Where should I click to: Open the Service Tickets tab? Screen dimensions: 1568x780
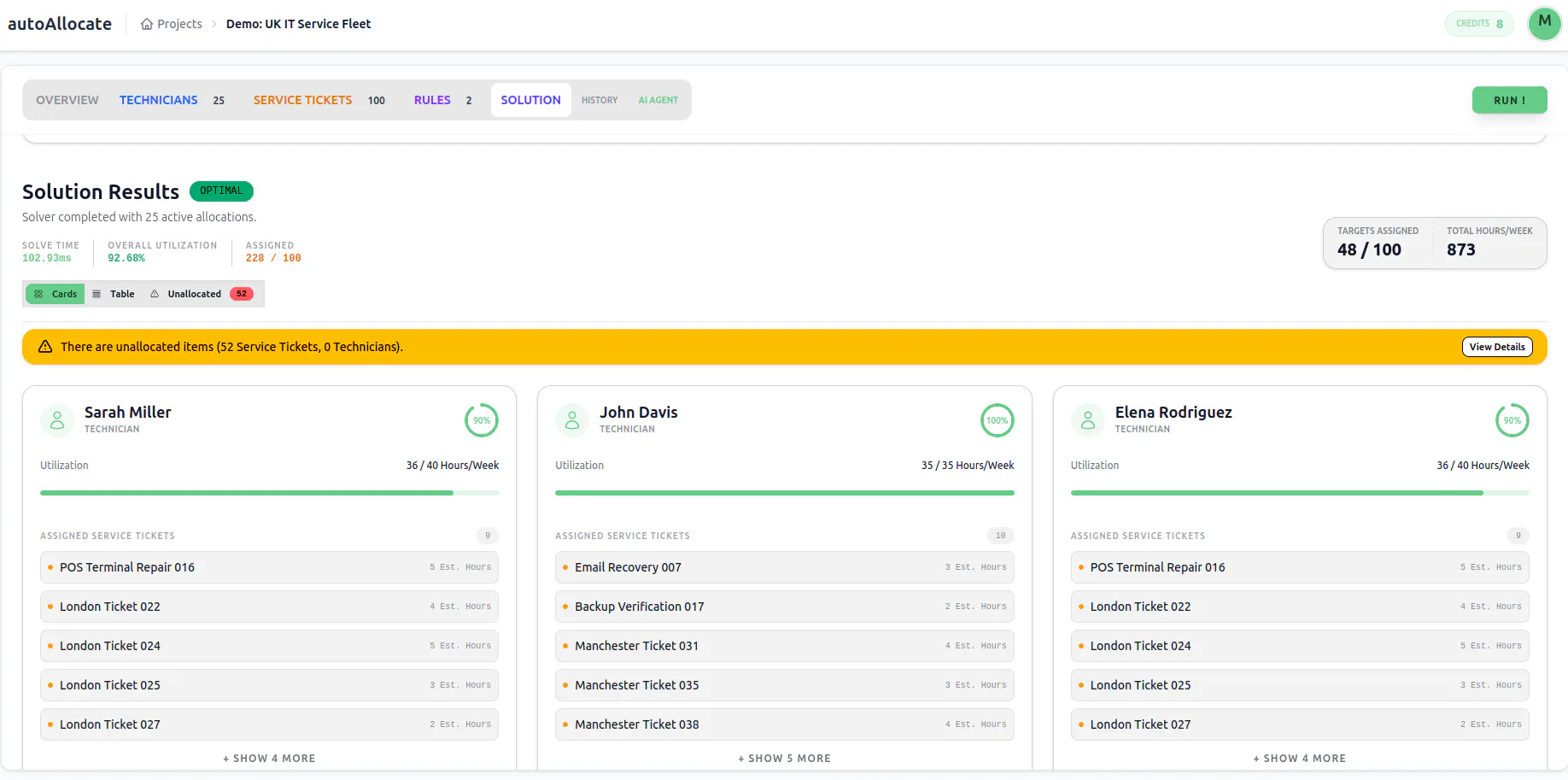(319, 100)
